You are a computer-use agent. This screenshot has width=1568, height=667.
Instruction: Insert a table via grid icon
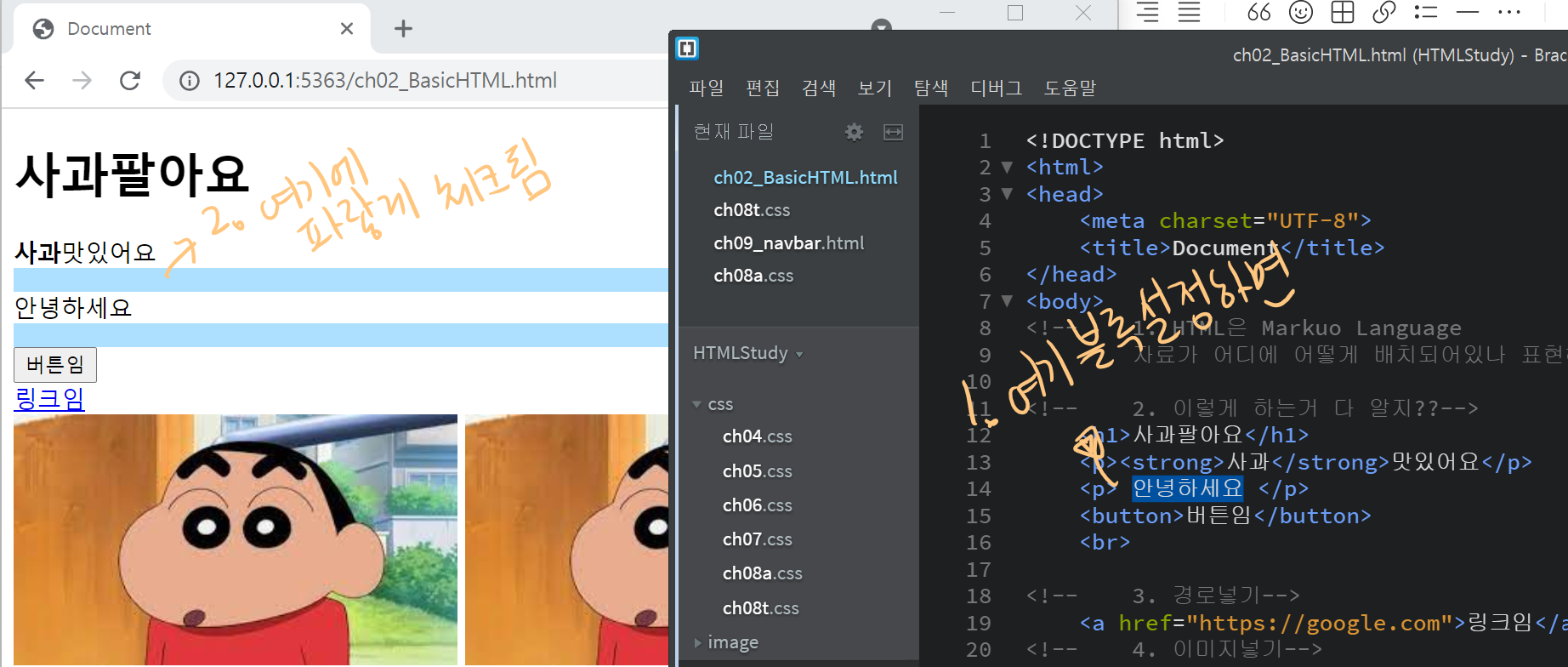click(1343, 12)
